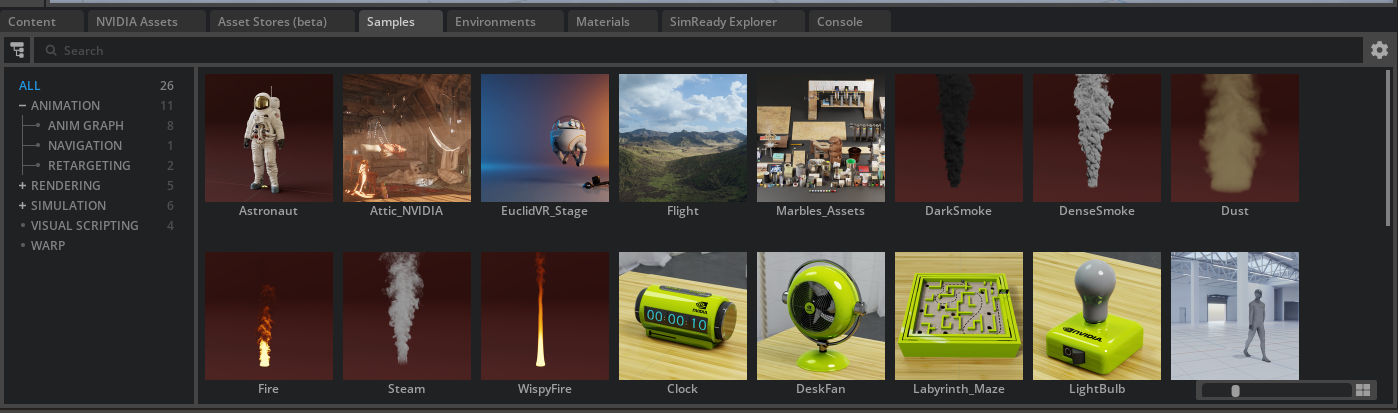Click the search magnifier icon
Viewport: 1398px width, 413px height.
coord(51,50)
